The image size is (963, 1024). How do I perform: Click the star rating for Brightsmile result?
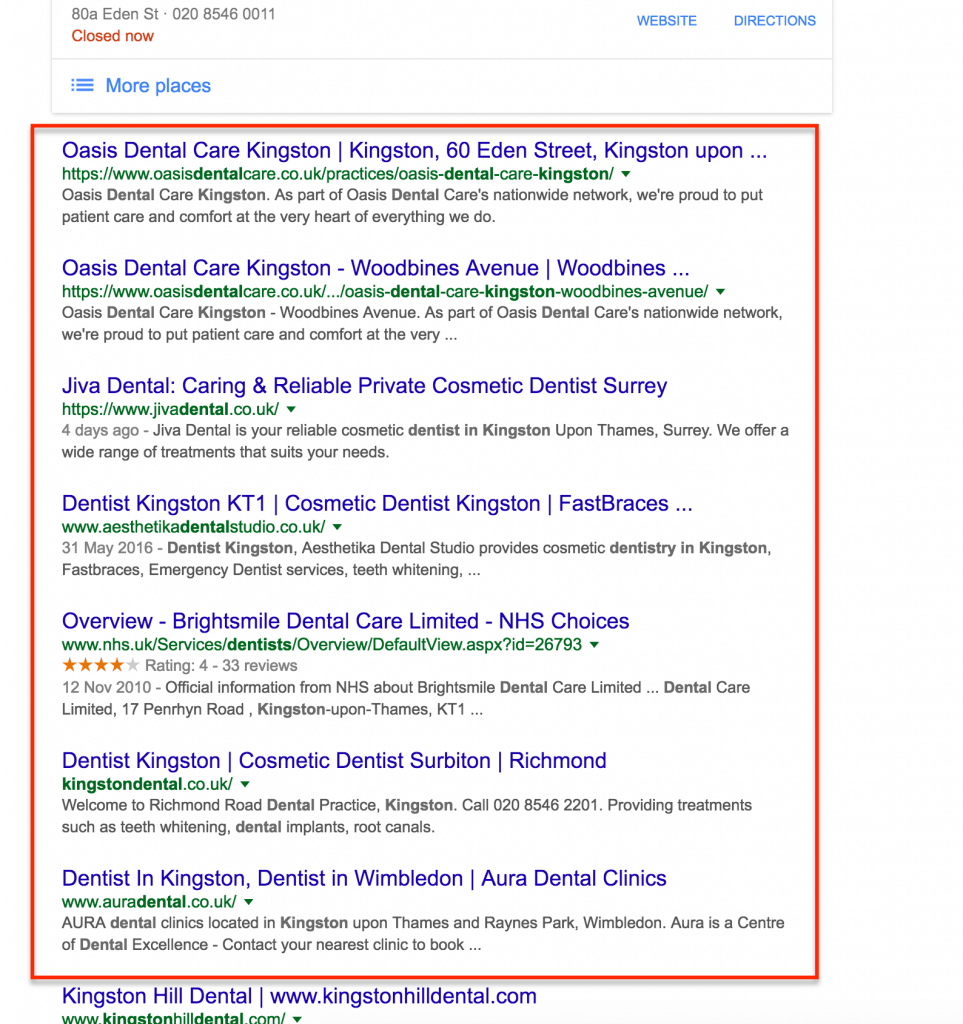point(101,665)
